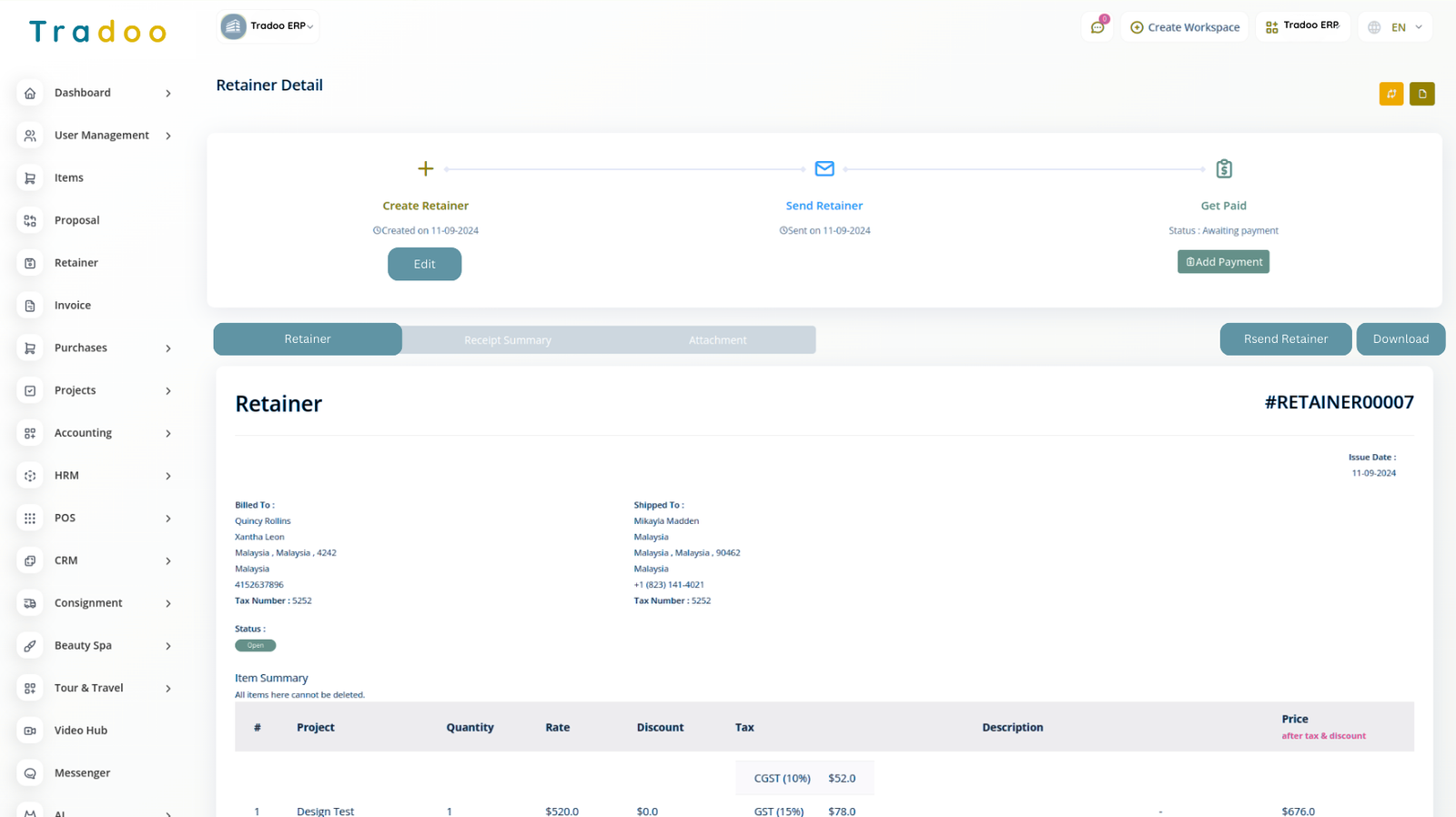1456x817 pixels.
Task: Open the EN language dropdown
Action: click(x=1396, y=27)
